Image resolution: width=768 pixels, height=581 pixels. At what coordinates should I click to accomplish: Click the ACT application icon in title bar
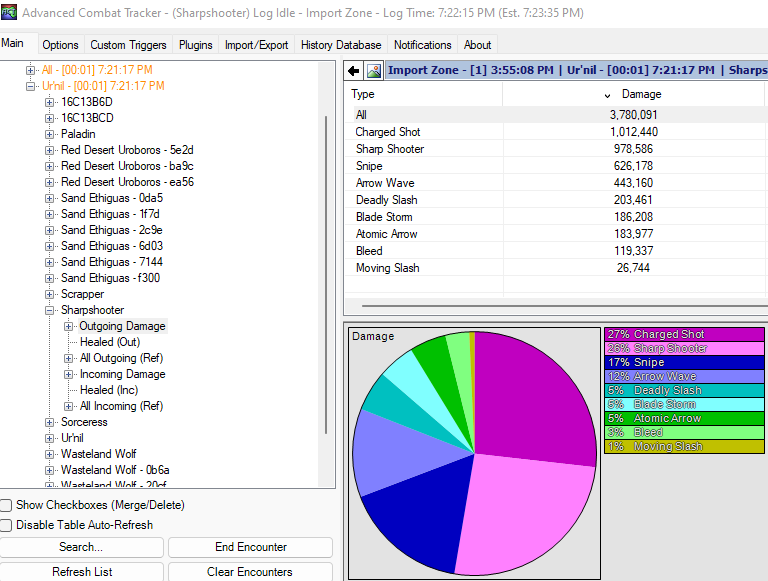[9, 12]
